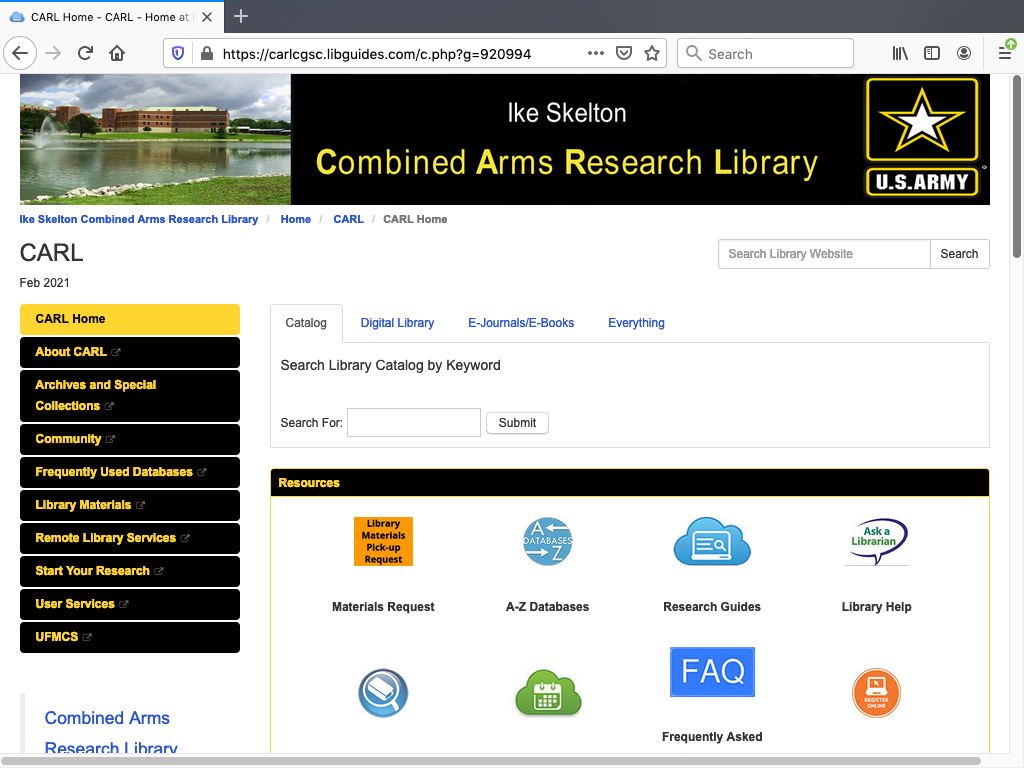
Task: Open the A-Z Databases icon
Action: click(547, 541)
